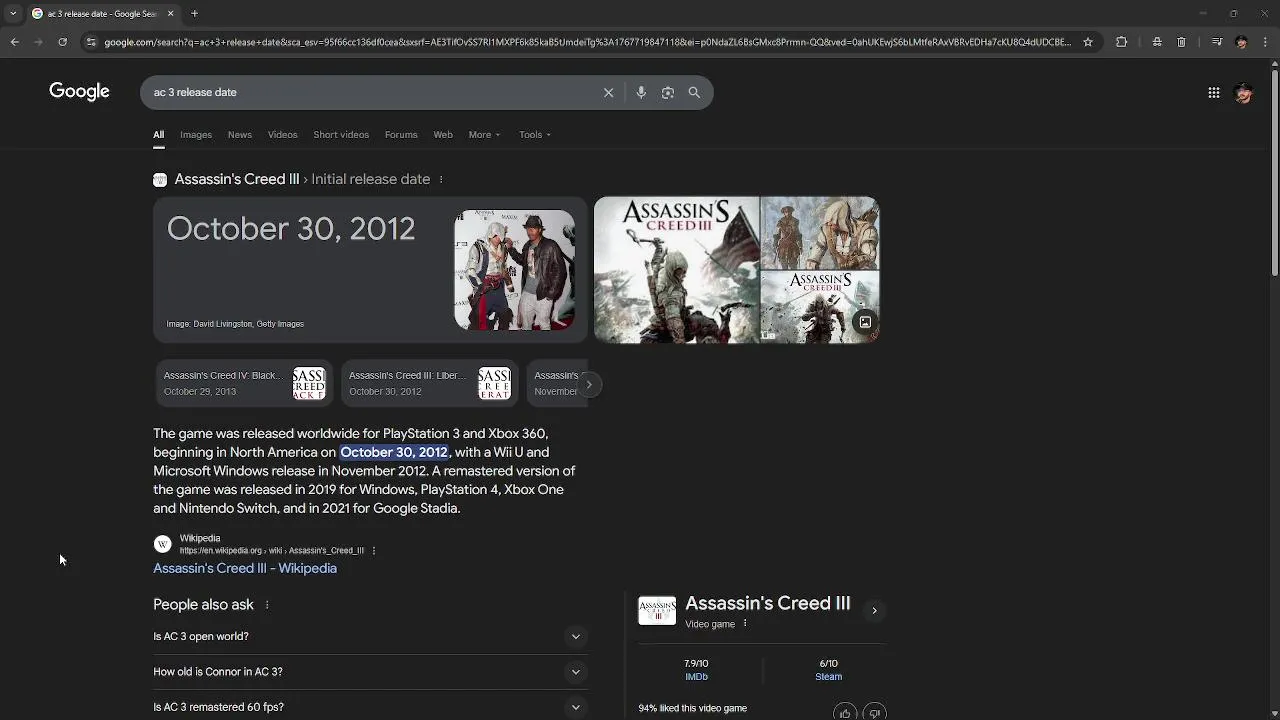Image resolution: width=1280 pixels, height=720 pixels.
Task: Expand 'Is AC 3 open world?' question
Action: [371, 636]
